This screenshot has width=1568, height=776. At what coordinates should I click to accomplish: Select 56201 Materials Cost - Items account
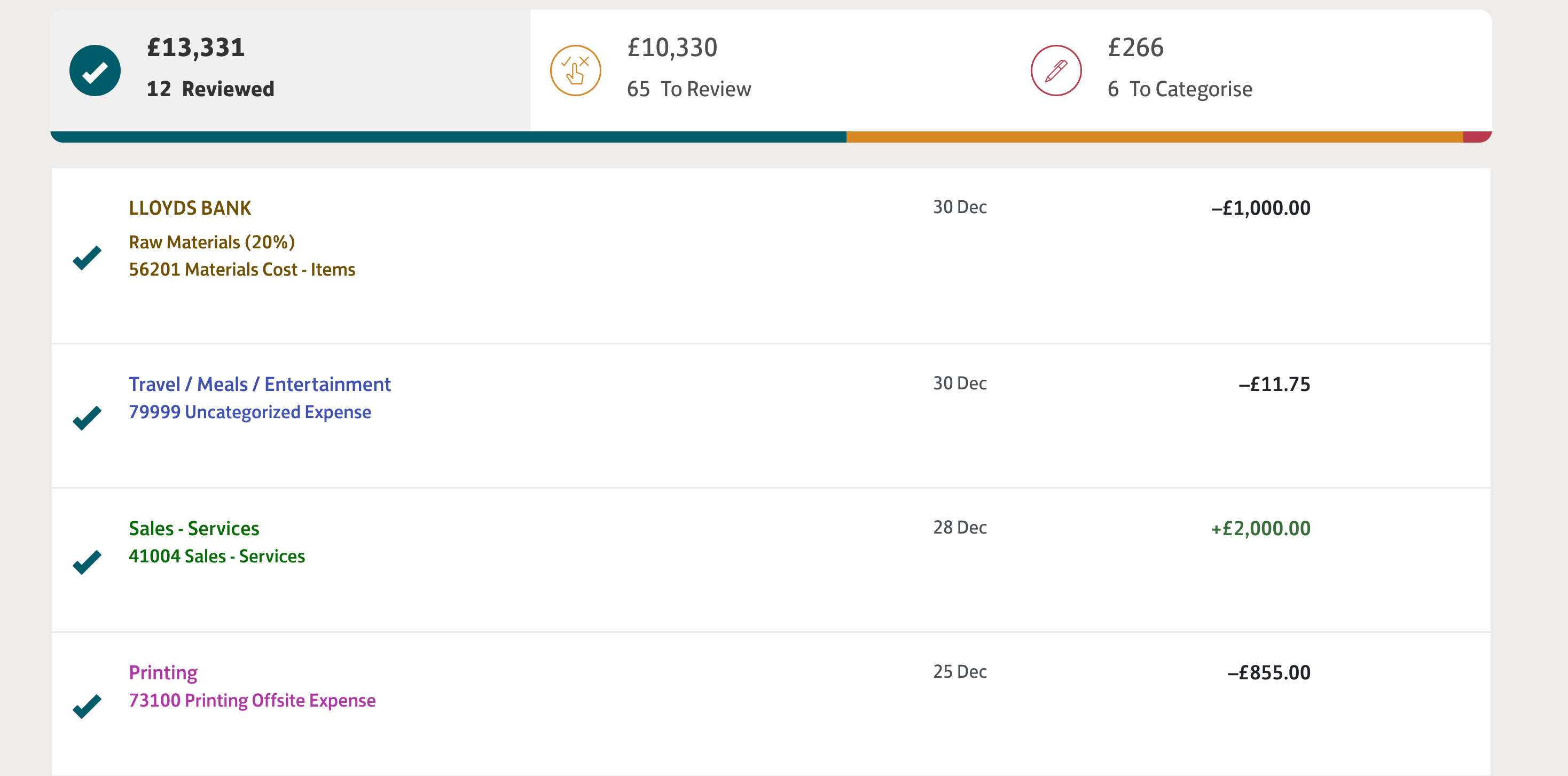tap(241, 270)
